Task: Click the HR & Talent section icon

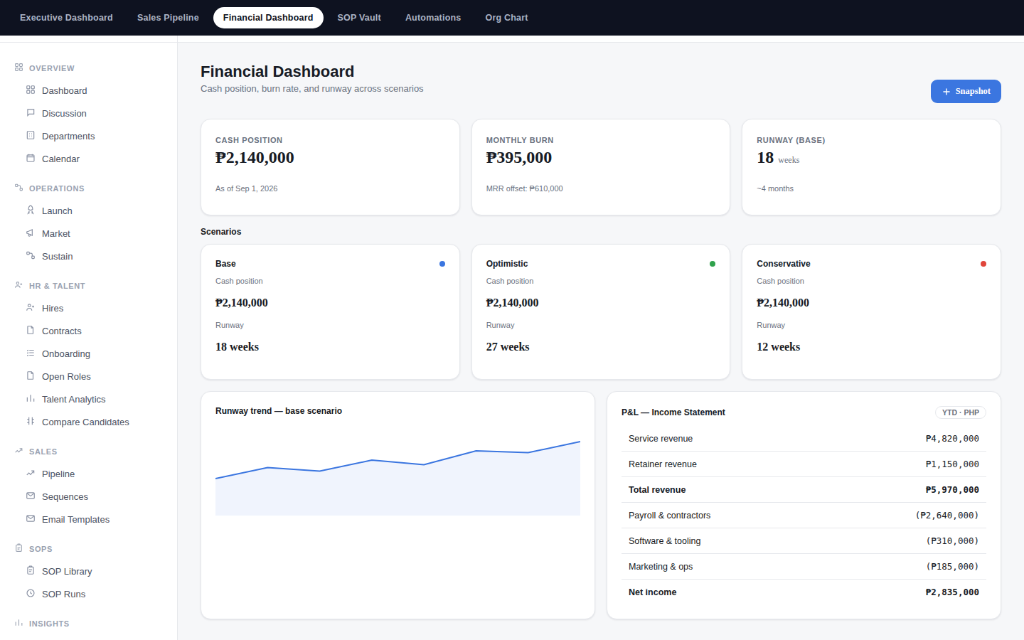Action: pos(19,285)
